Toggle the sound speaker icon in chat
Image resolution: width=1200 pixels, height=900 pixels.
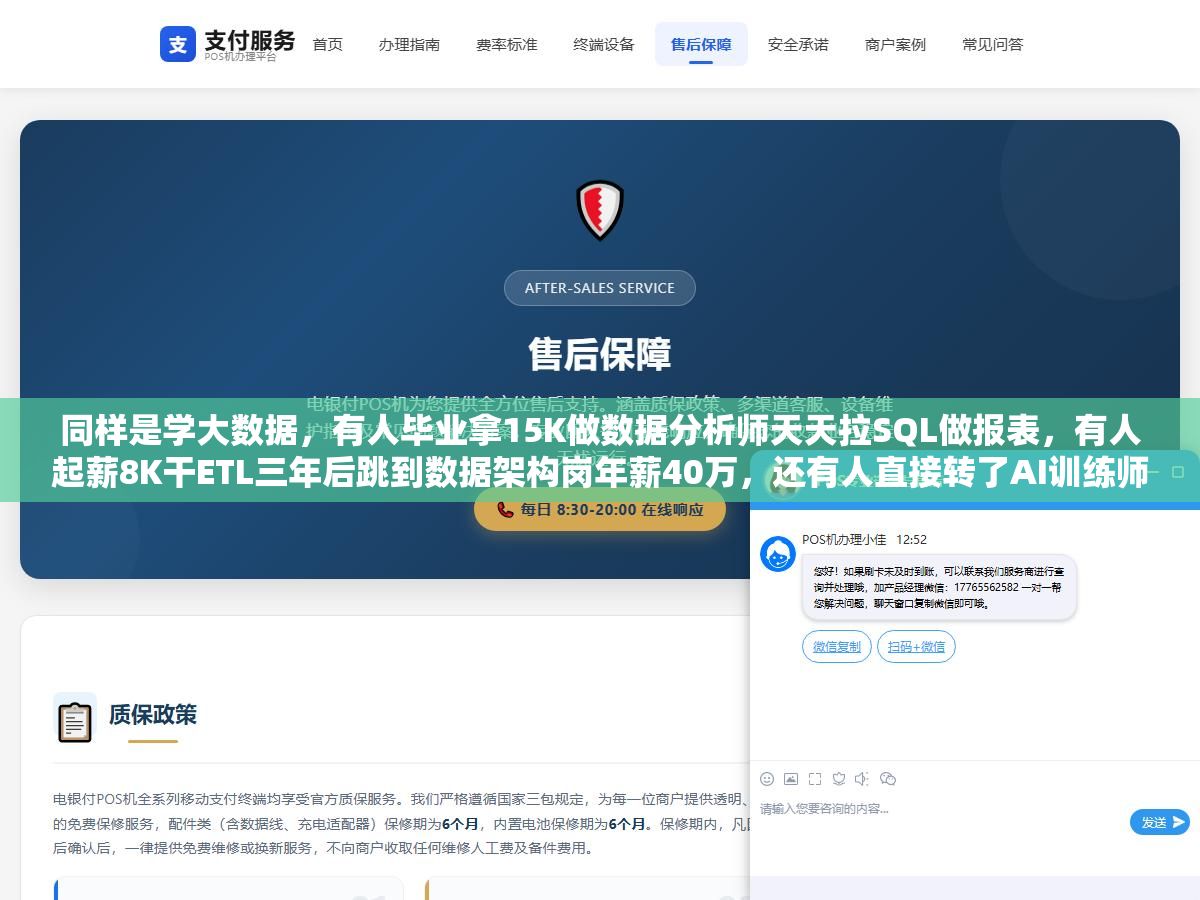tap(863, 778)
